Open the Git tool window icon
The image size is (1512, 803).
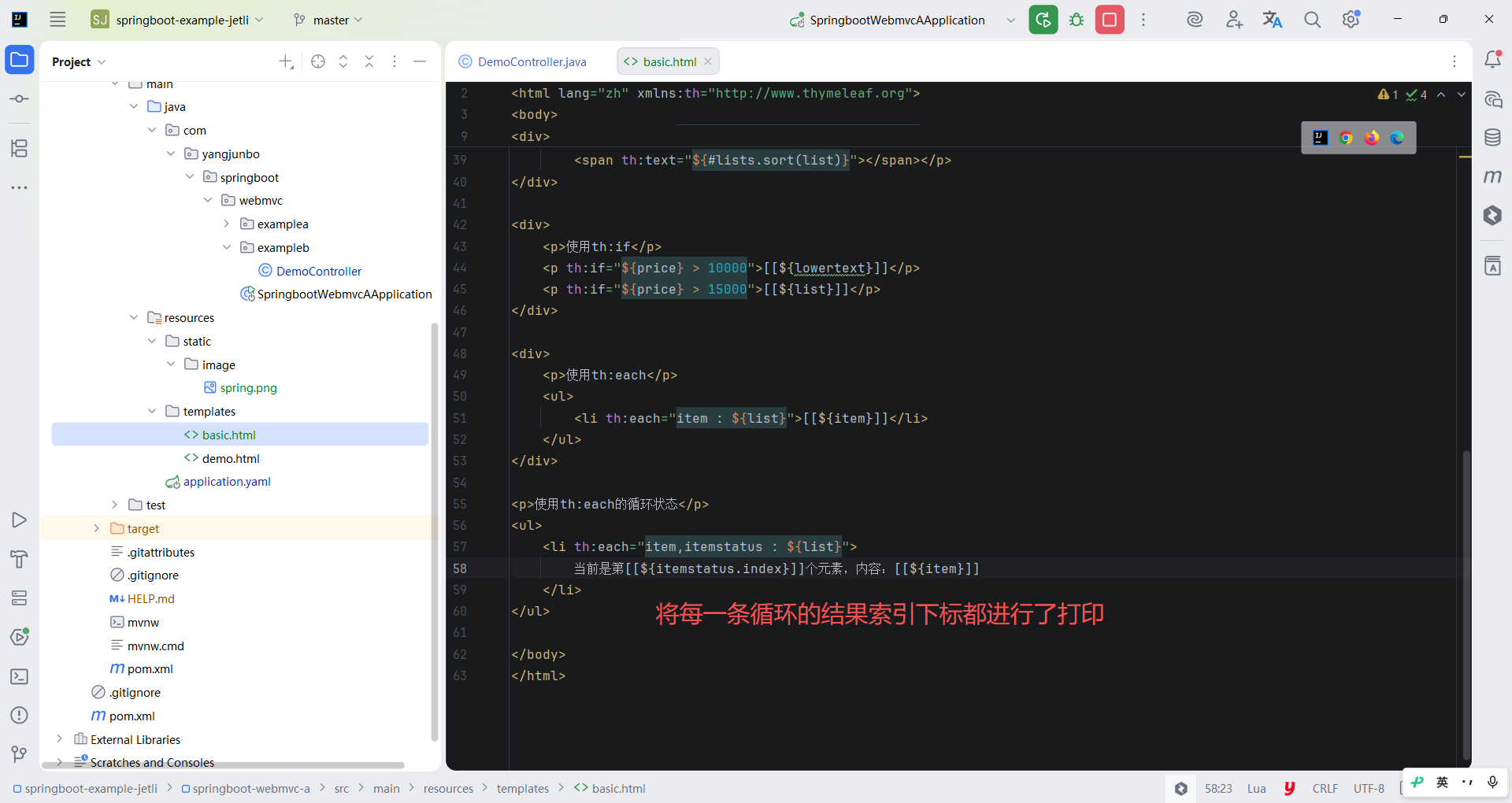pyautogui.click(x=20, y=754)
